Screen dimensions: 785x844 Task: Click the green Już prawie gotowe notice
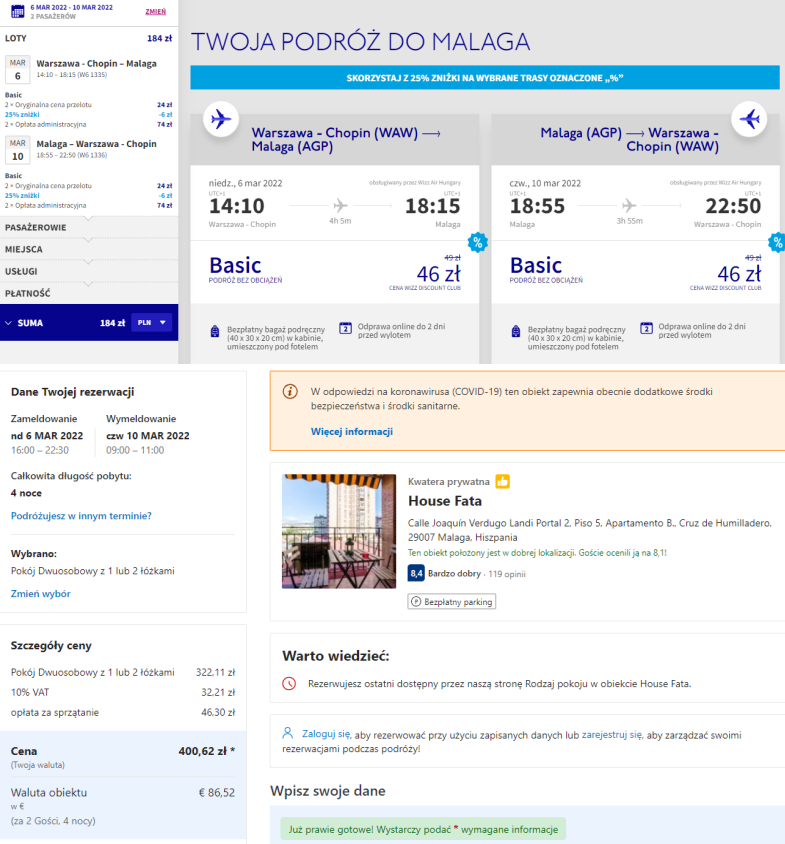tap(423, 829)
